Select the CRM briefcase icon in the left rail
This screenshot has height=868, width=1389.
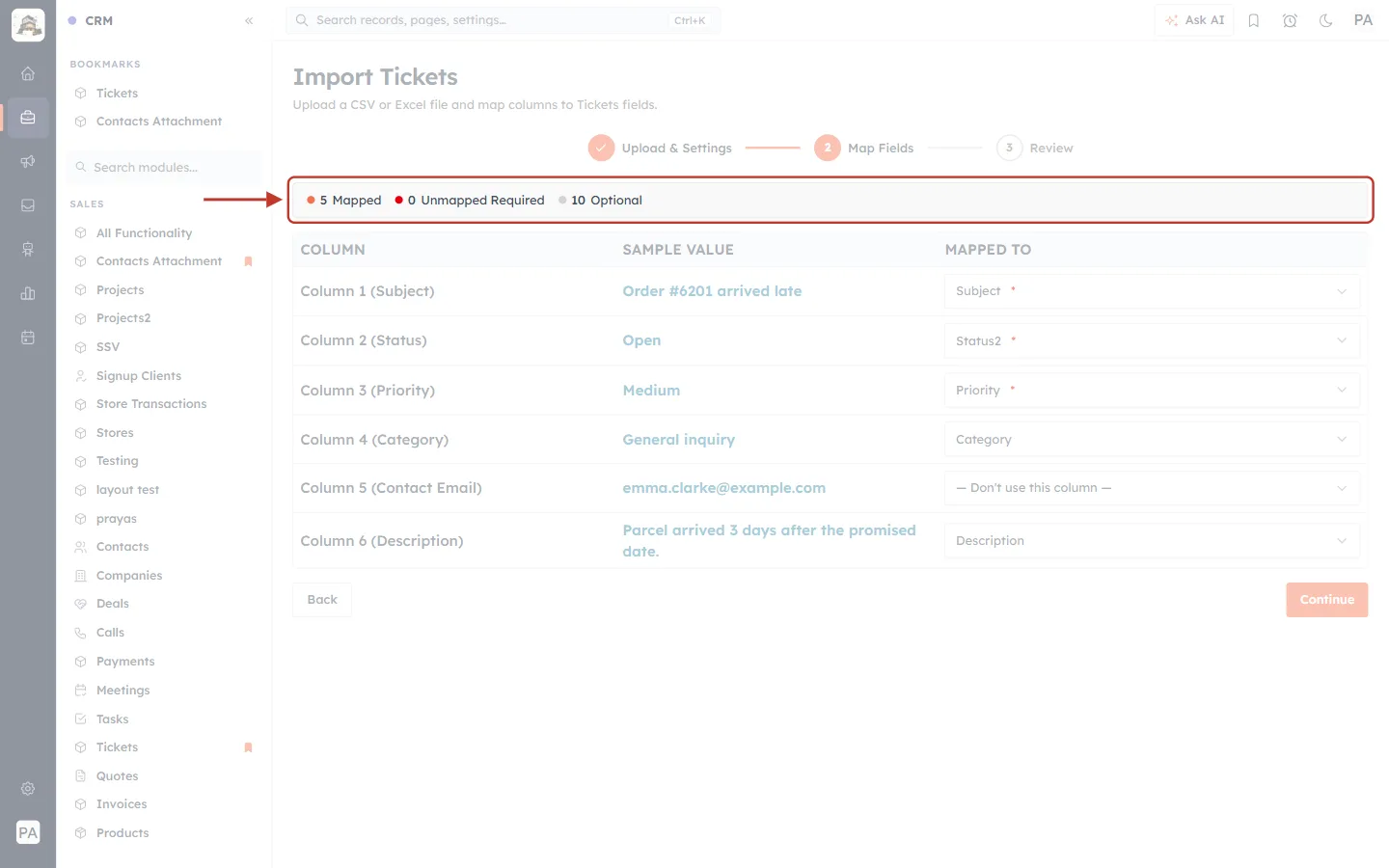tap(28, 118)
